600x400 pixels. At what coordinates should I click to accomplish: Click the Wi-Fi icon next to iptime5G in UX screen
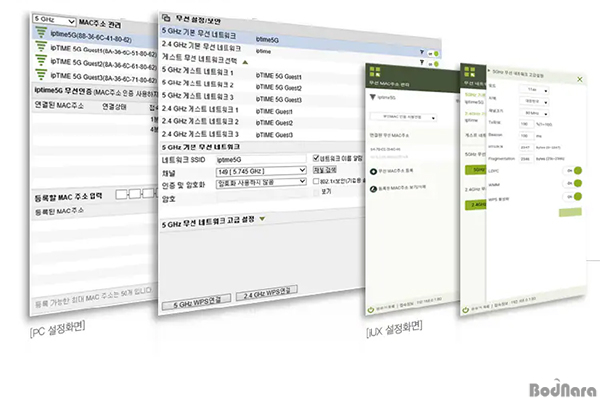coord(373,97)
